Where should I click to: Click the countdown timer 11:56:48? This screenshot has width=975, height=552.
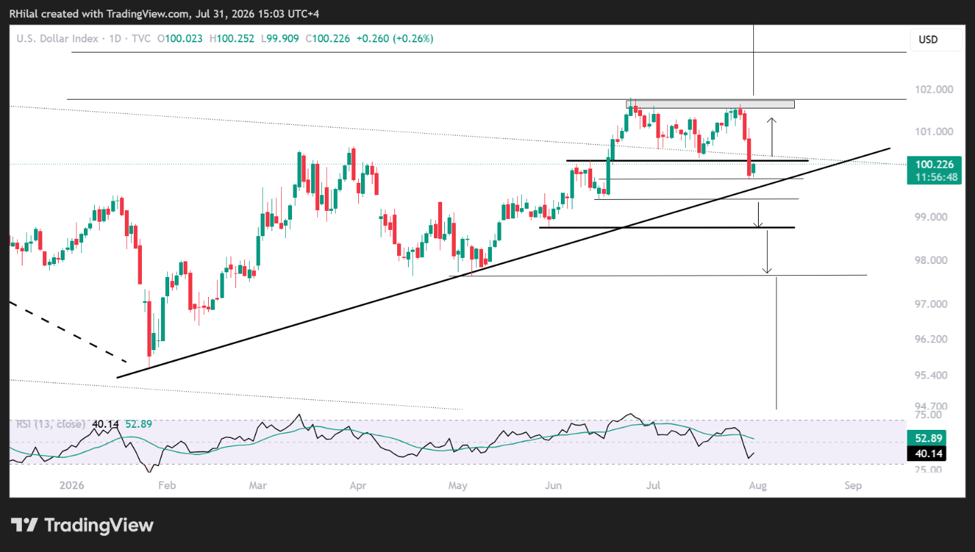point(936,177)
